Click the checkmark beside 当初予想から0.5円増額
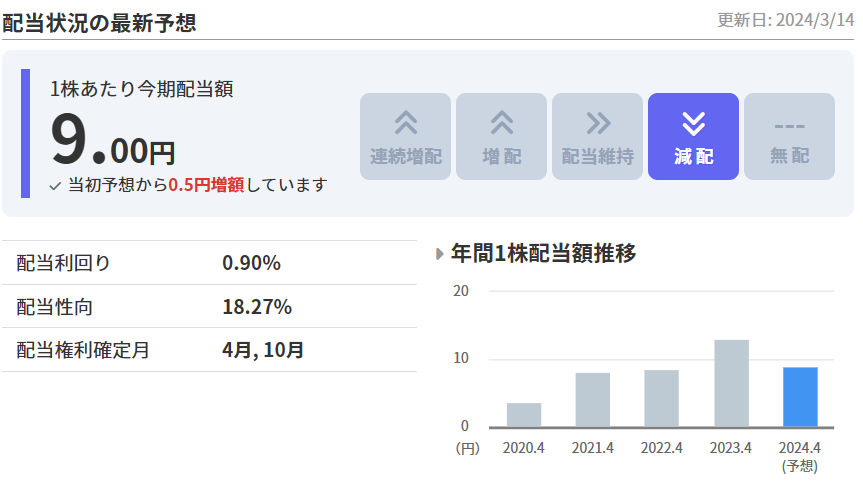Image resolution: width=863 pixels, height=481 pixels. click(56, 186)
